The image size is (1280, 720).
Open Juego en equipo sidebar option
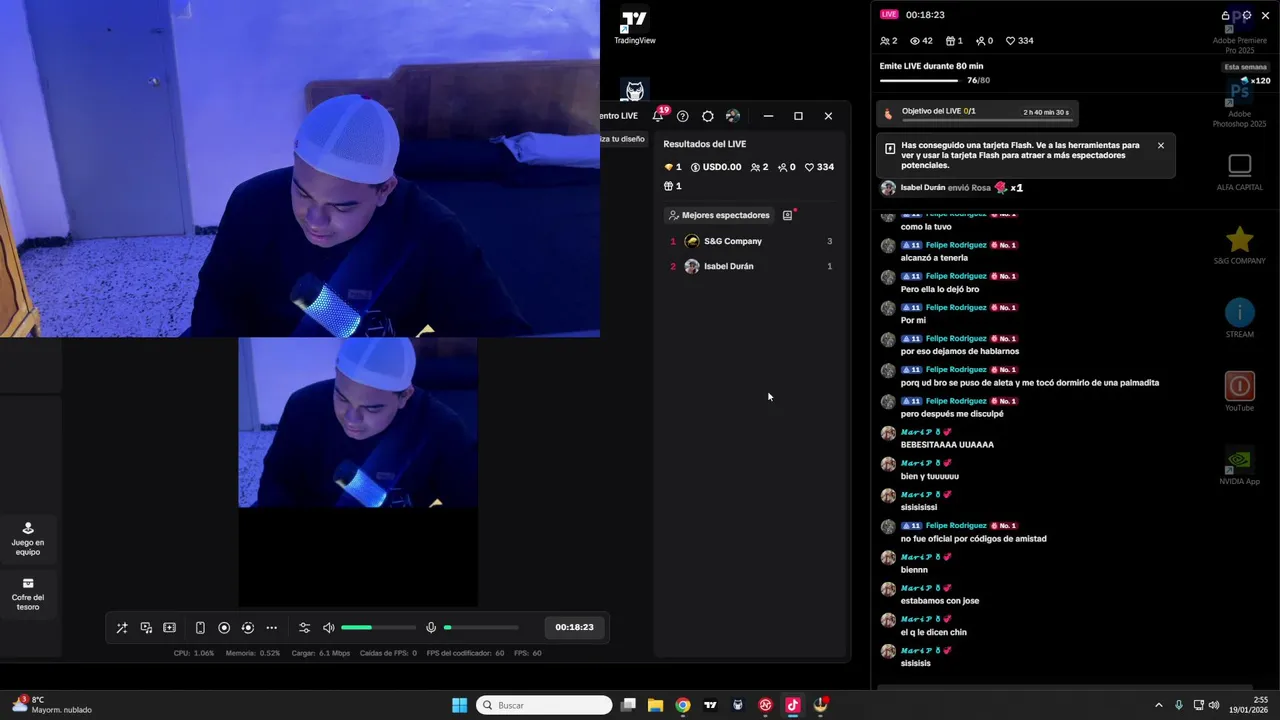point(28,539)
